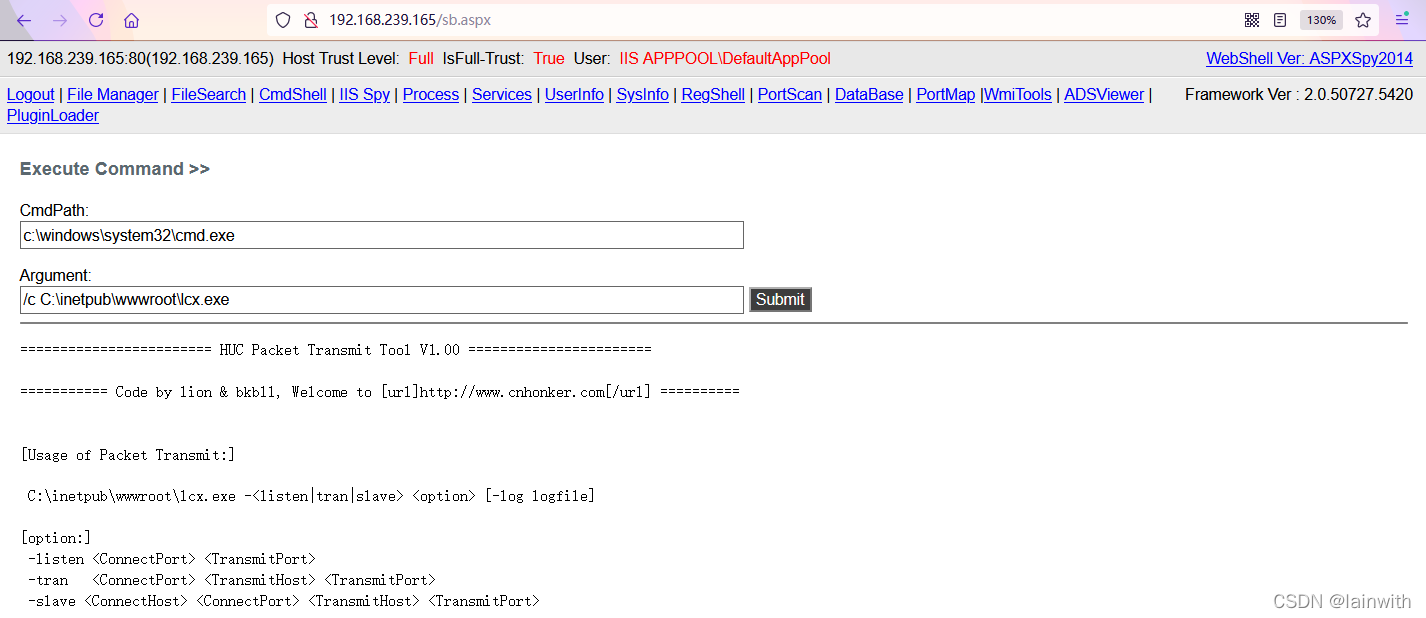Open the WebShell Ver: ASPXSpy2014 link
Image resolution: width=1426 pixels, height=618 pixels.
click(x=1309, y=59)
